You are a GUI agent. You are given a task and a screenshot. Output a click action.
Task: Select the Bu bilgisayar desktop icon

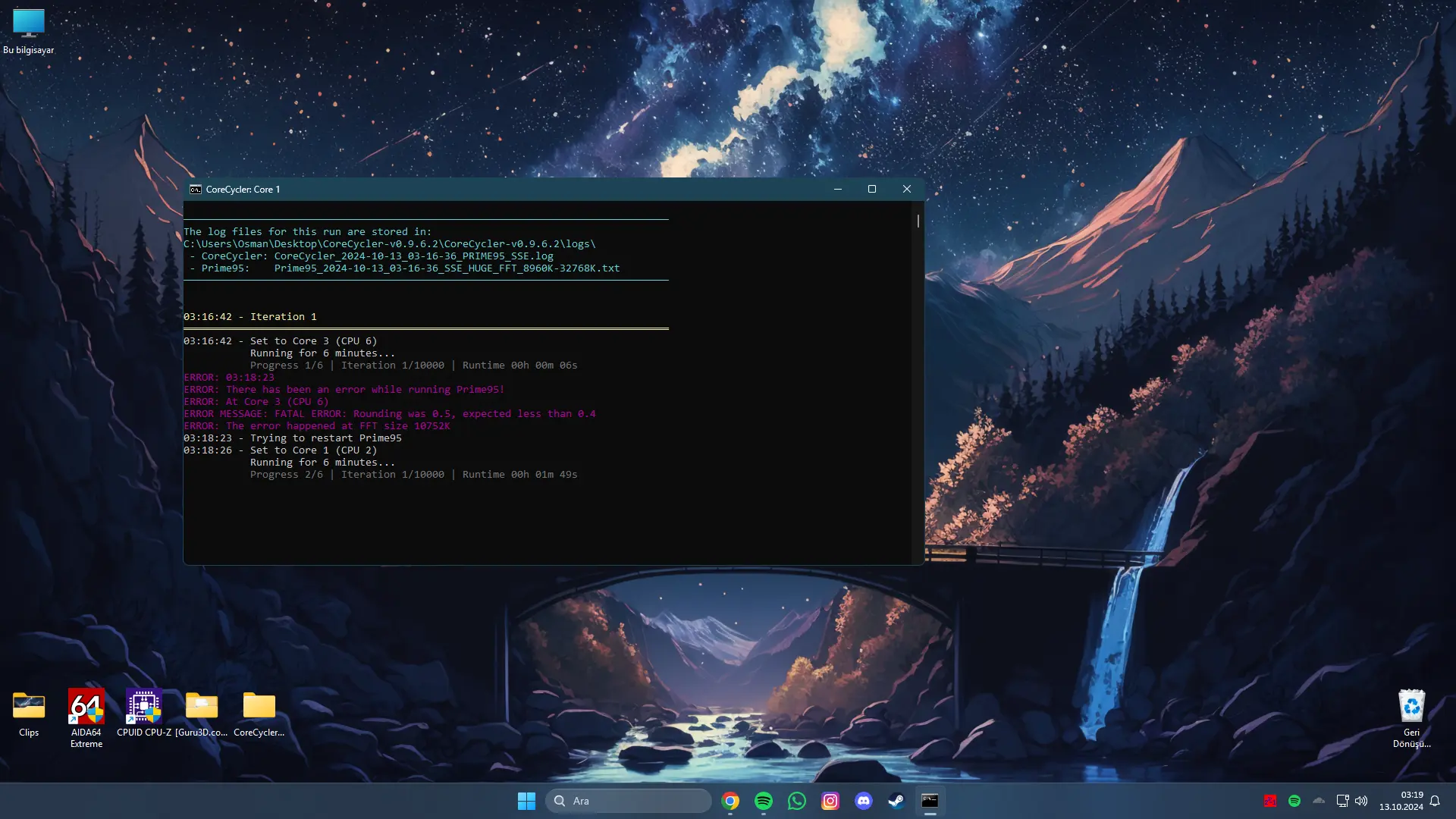tap(29, 31)
